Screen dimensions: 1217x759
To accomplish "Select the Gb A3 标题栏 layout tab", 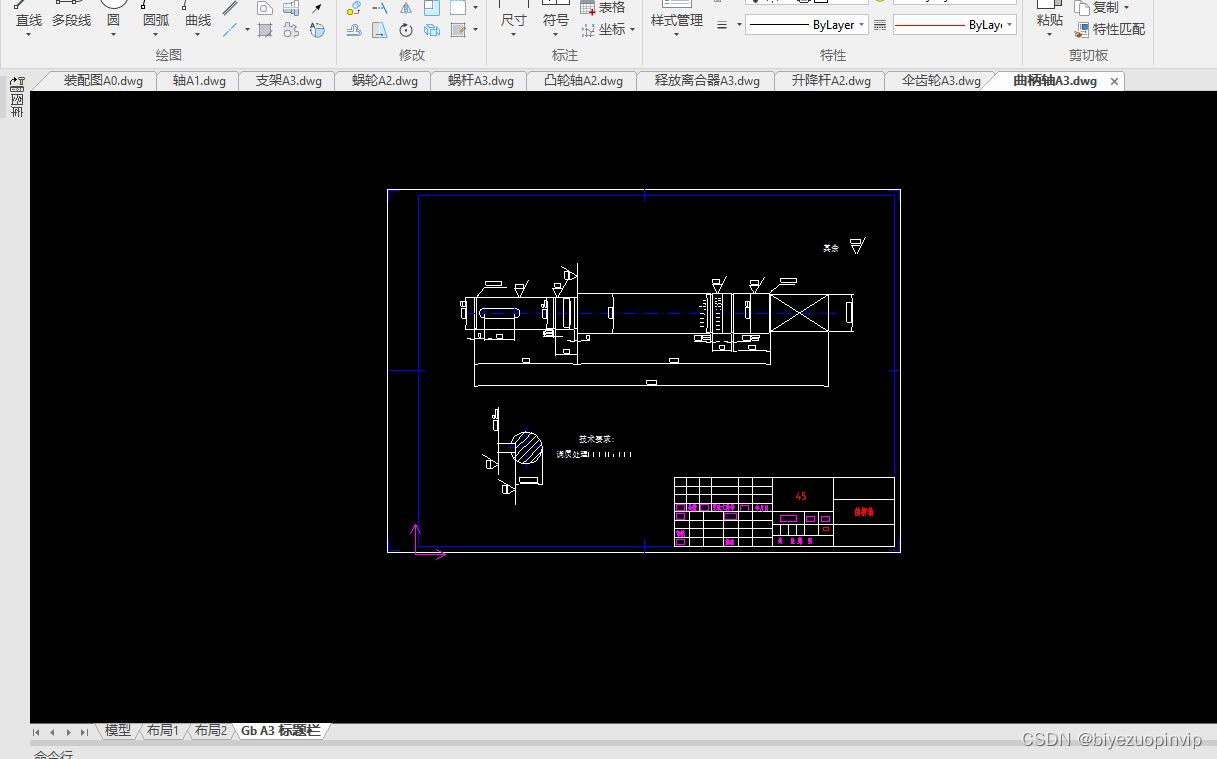I will [281, 731].
